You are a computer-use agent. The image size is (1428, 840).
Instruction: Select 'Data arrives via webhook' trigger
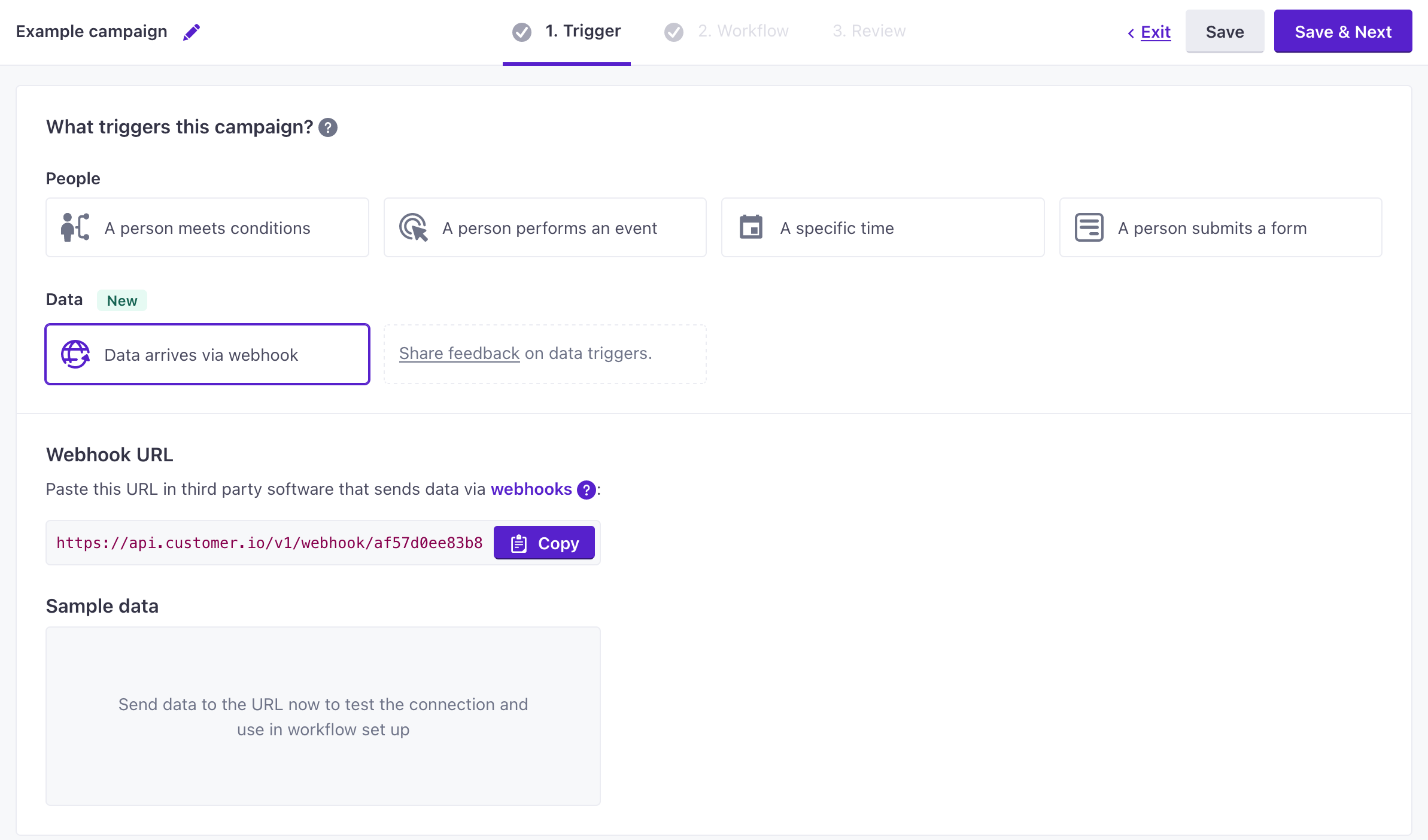(x=207, y=354)
